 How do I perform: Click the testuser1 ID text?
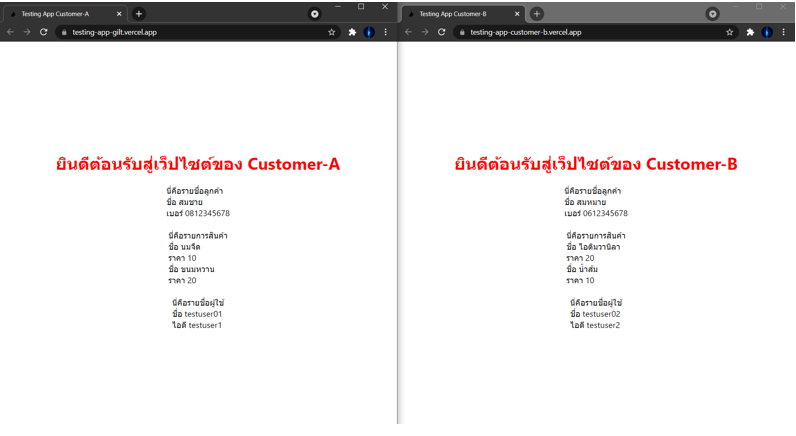(x=205, y=325)
